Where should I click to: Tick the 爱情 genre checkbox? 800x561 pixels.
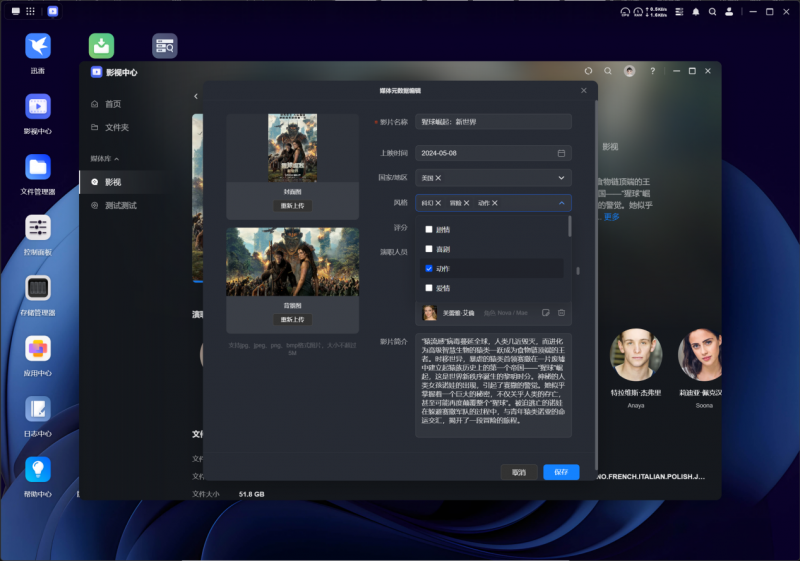(x=429, y=288)
